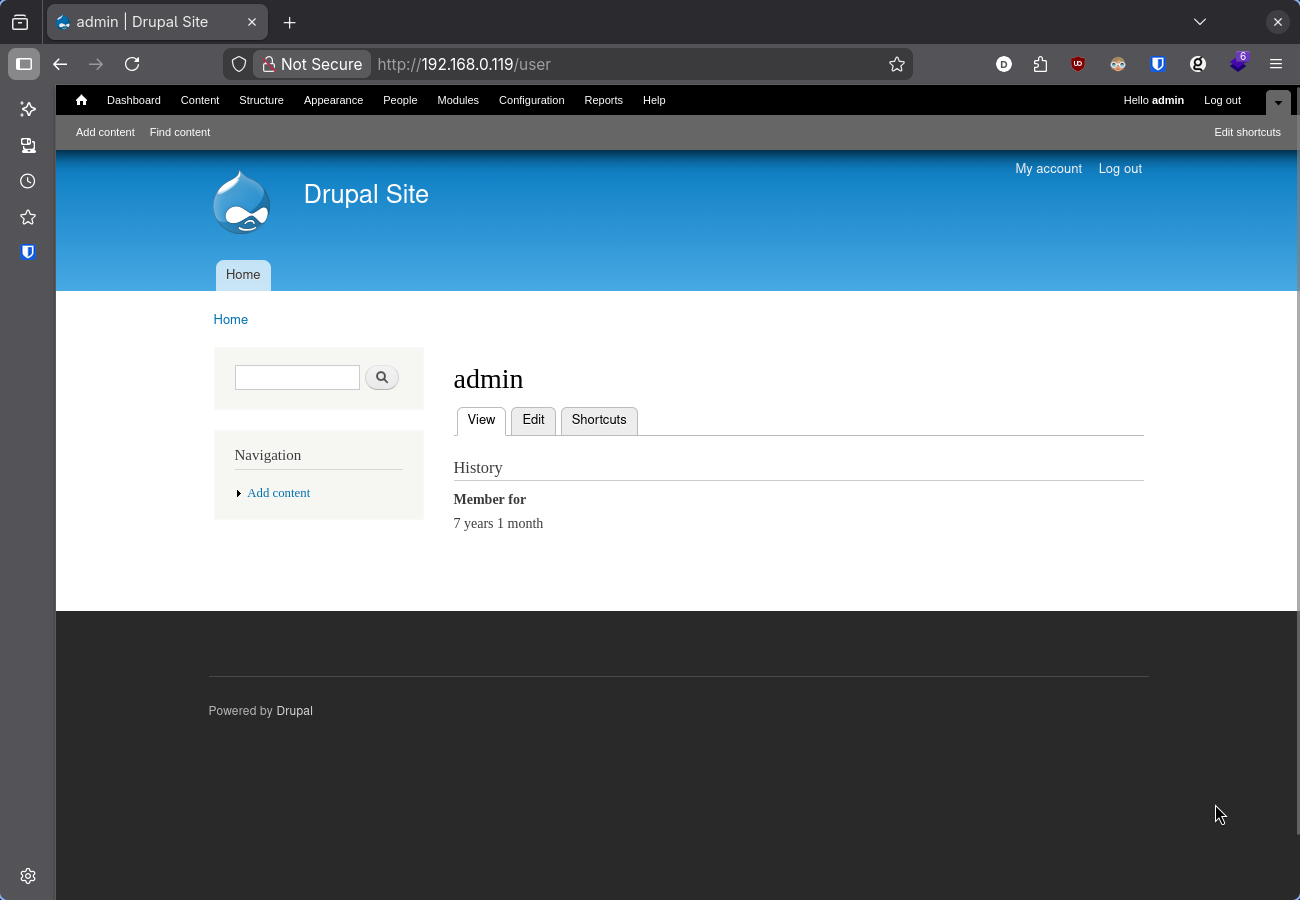Open the search magnifier in the Drupal search block
This screenshot has height=900, width=1300.
click(382, 377)
